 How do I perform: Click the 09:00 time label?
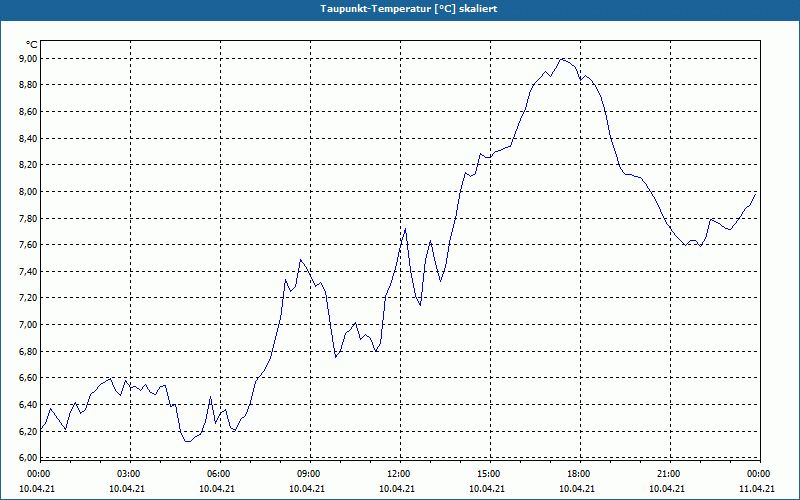point(309,474)
